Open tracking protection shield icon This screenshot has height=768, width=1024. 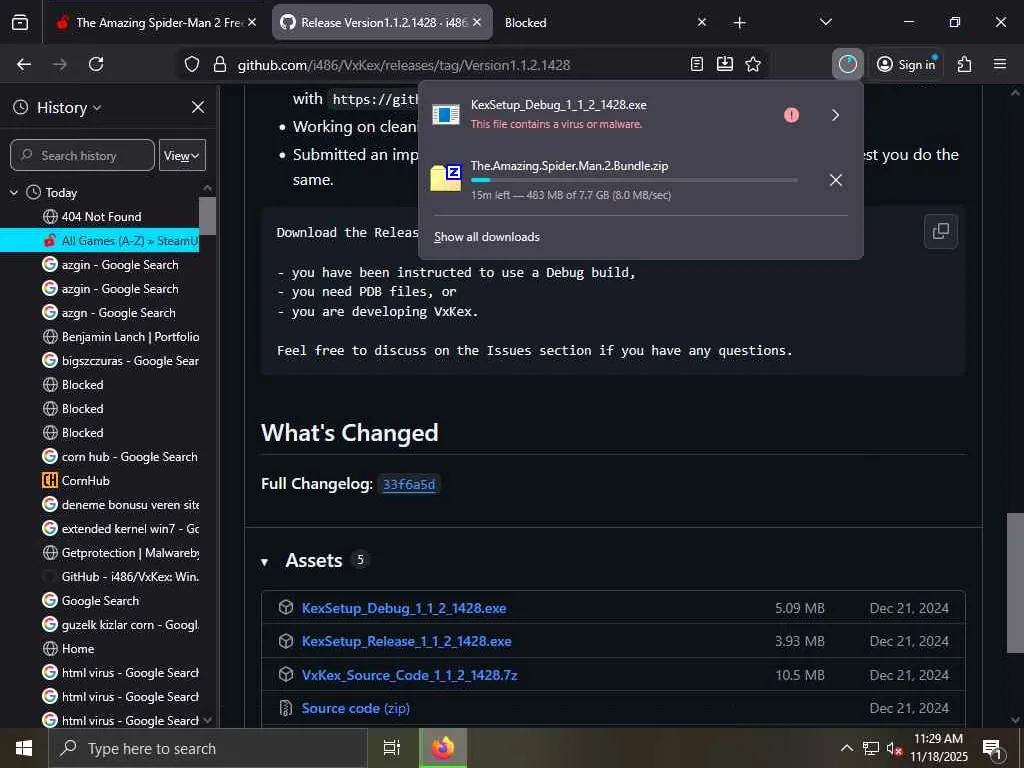coord(191,64)
